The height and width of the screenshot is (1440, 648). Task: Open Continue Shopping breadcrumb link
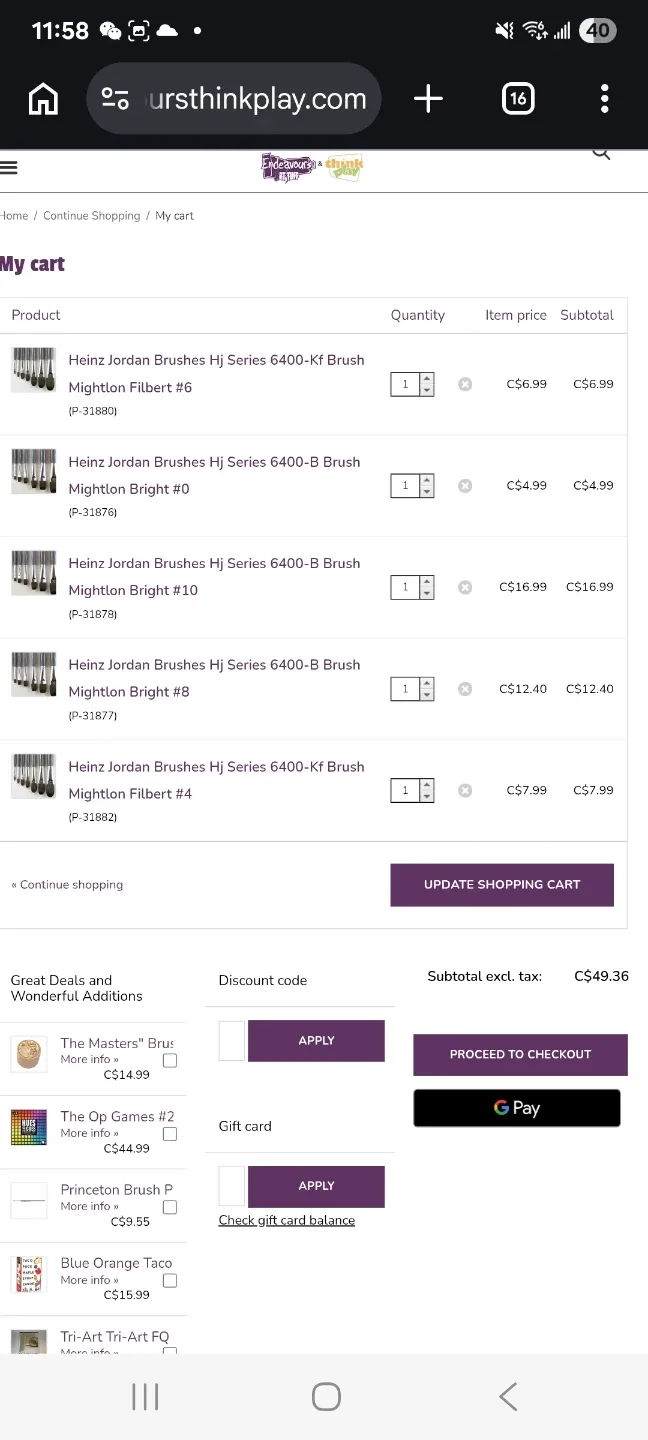point(92,216)
